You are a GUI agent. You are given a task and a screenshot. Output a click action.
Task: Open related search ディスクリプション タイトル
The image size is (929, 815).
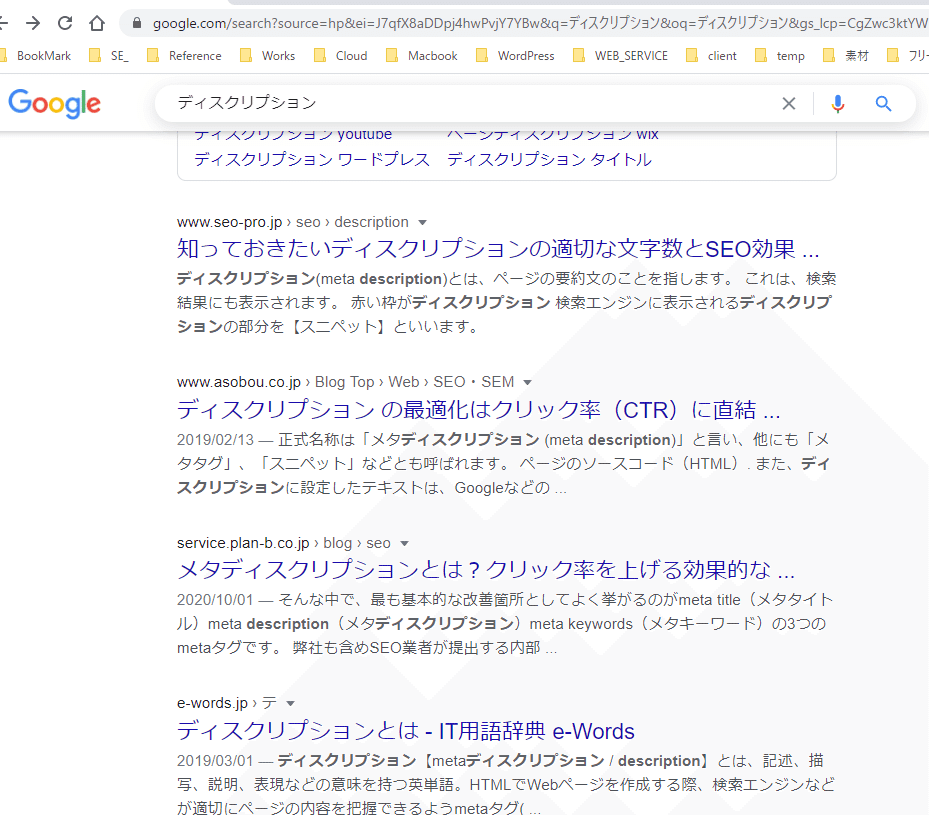pos(549,159)
